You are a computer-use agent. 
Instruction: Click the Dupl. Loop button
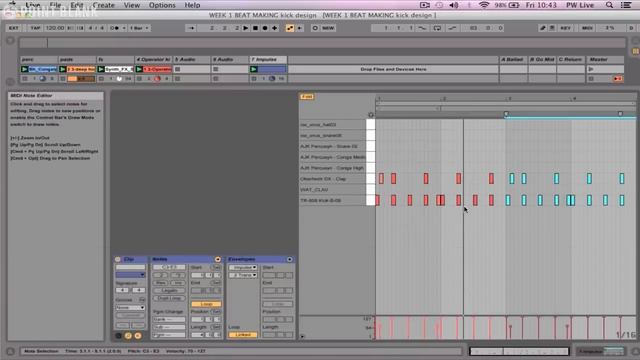click(169, 298)
